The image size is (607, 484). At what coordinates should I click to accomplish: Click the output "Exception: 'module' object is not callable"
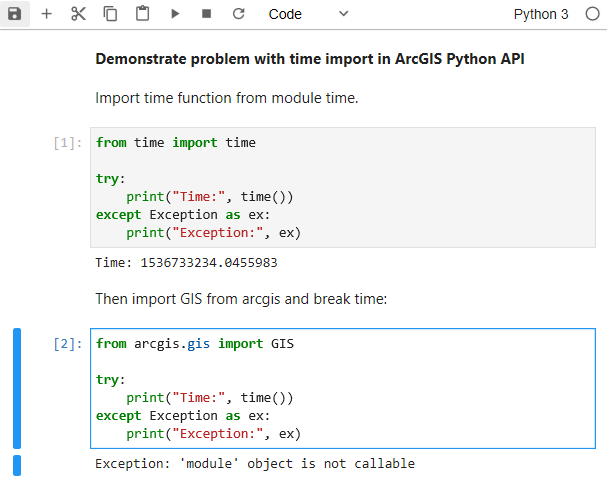click(x=255, y=464)
